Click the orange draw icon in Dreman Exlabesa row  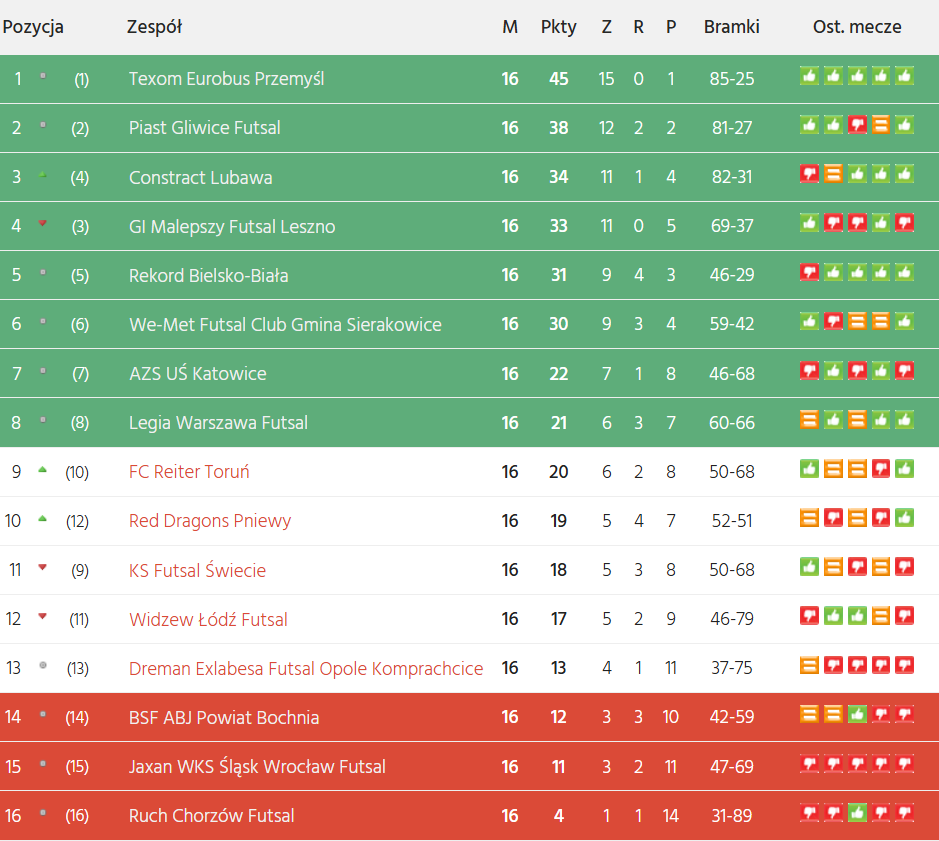click(809, 665)
